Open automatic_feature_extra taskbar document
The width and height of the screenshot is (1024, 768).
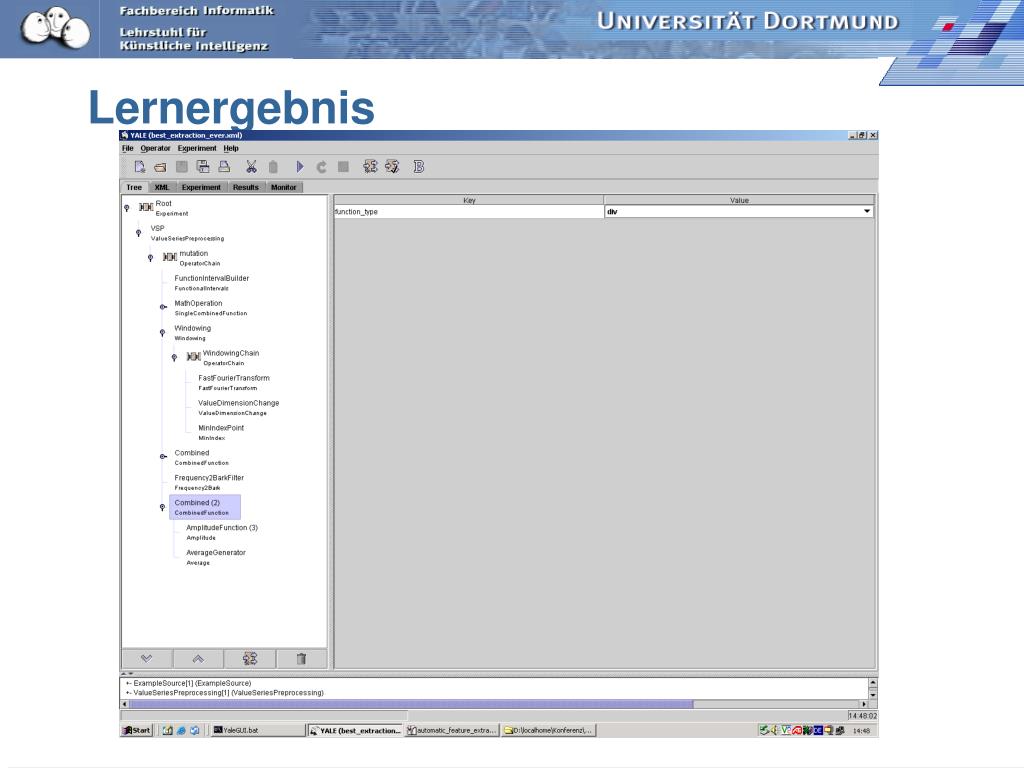pos(452,730)
